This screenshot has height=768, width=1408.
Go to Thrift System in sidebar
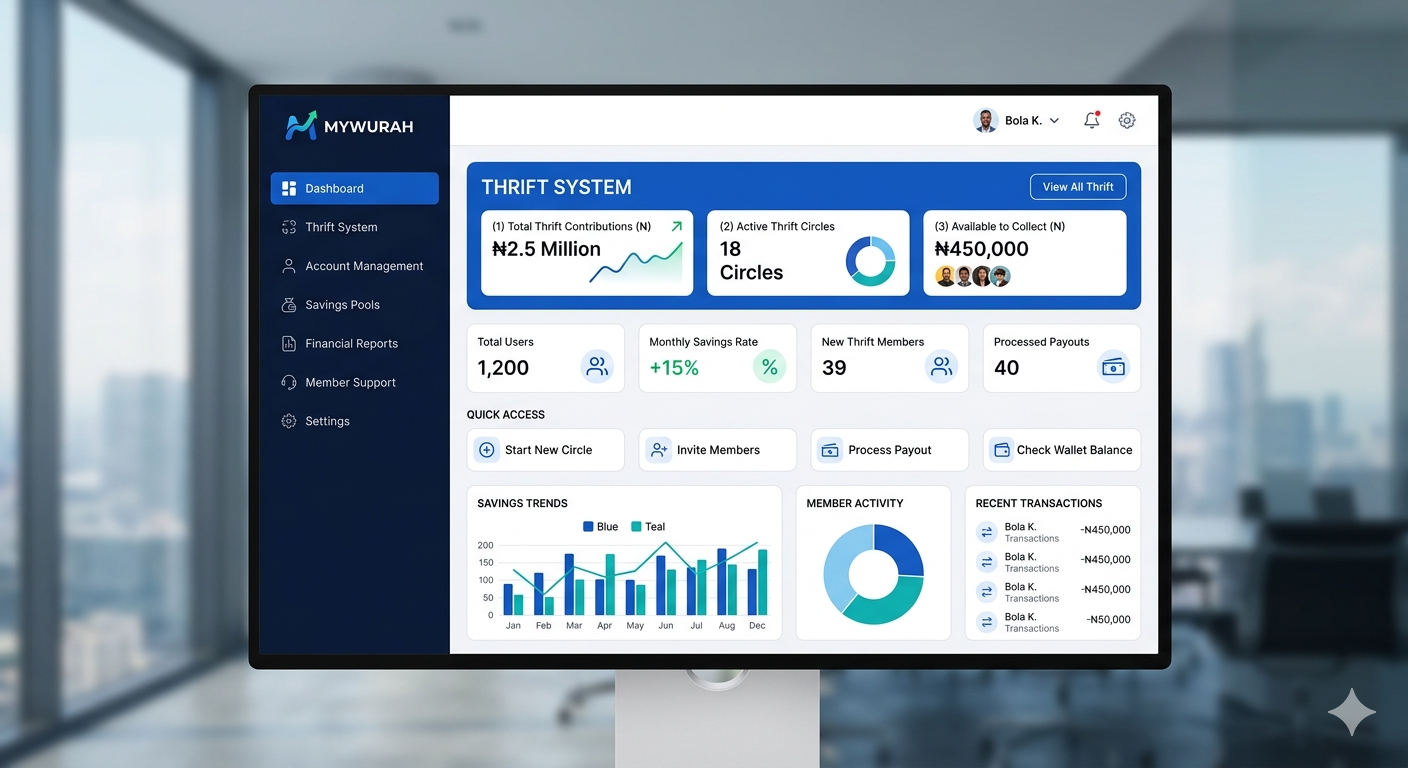click(x=341, y=227)
